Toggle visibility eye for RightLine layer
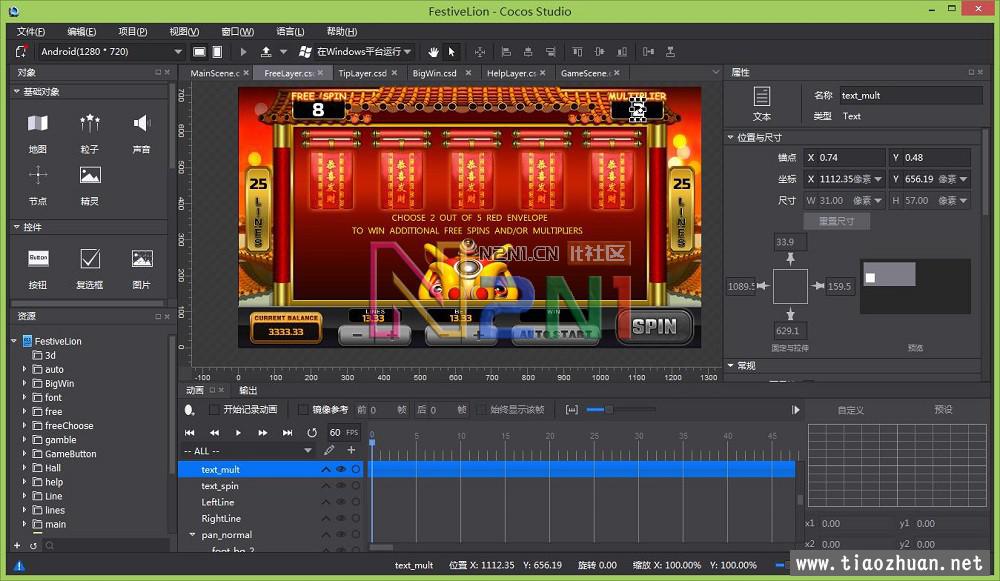 (341, 518)
